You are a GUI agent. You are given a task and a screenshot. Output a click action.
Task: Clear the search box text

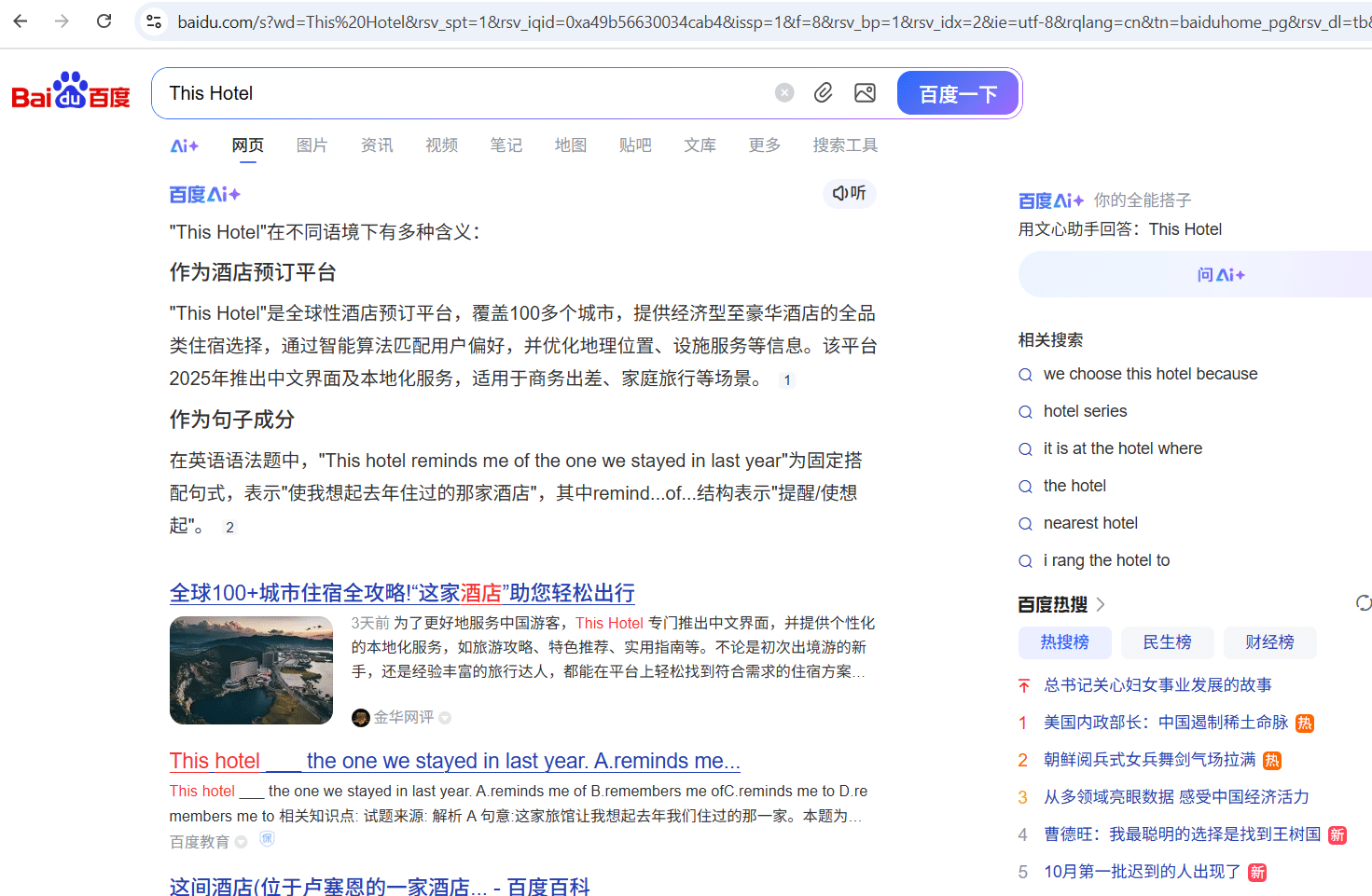tap(784, 92)
